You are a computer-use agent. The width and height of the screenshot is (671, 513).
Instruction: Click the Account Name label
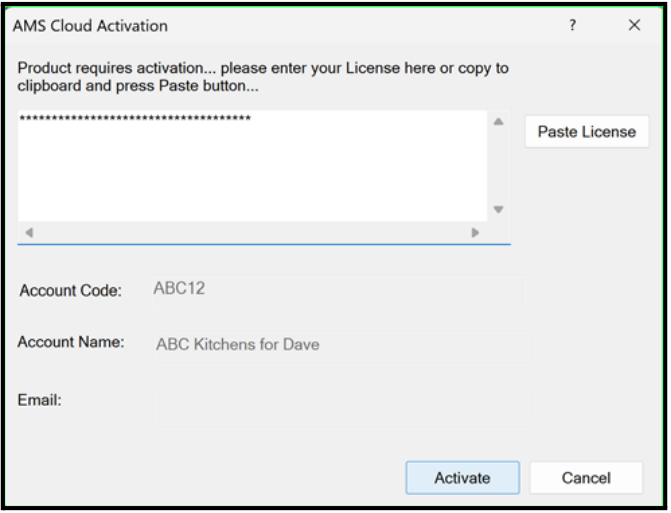(x=71, y=343)
